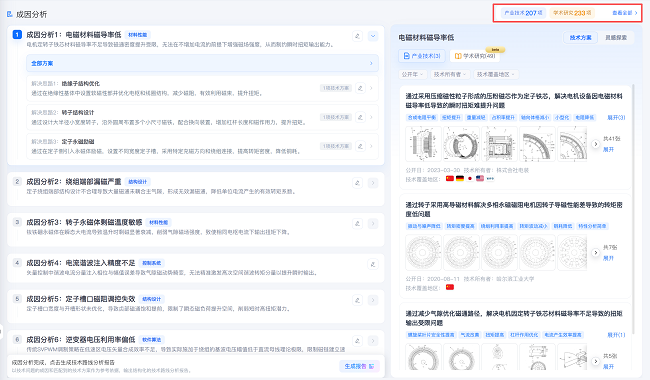
Task: Click the Germany flag in first result
Action: coord(460,179)
